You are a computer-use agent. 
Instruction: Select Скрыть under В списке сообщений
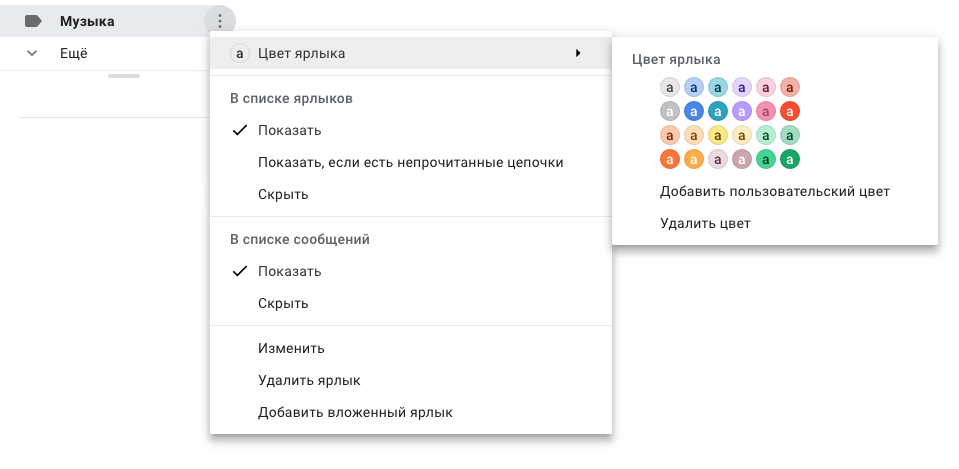[x=283, y=304]
